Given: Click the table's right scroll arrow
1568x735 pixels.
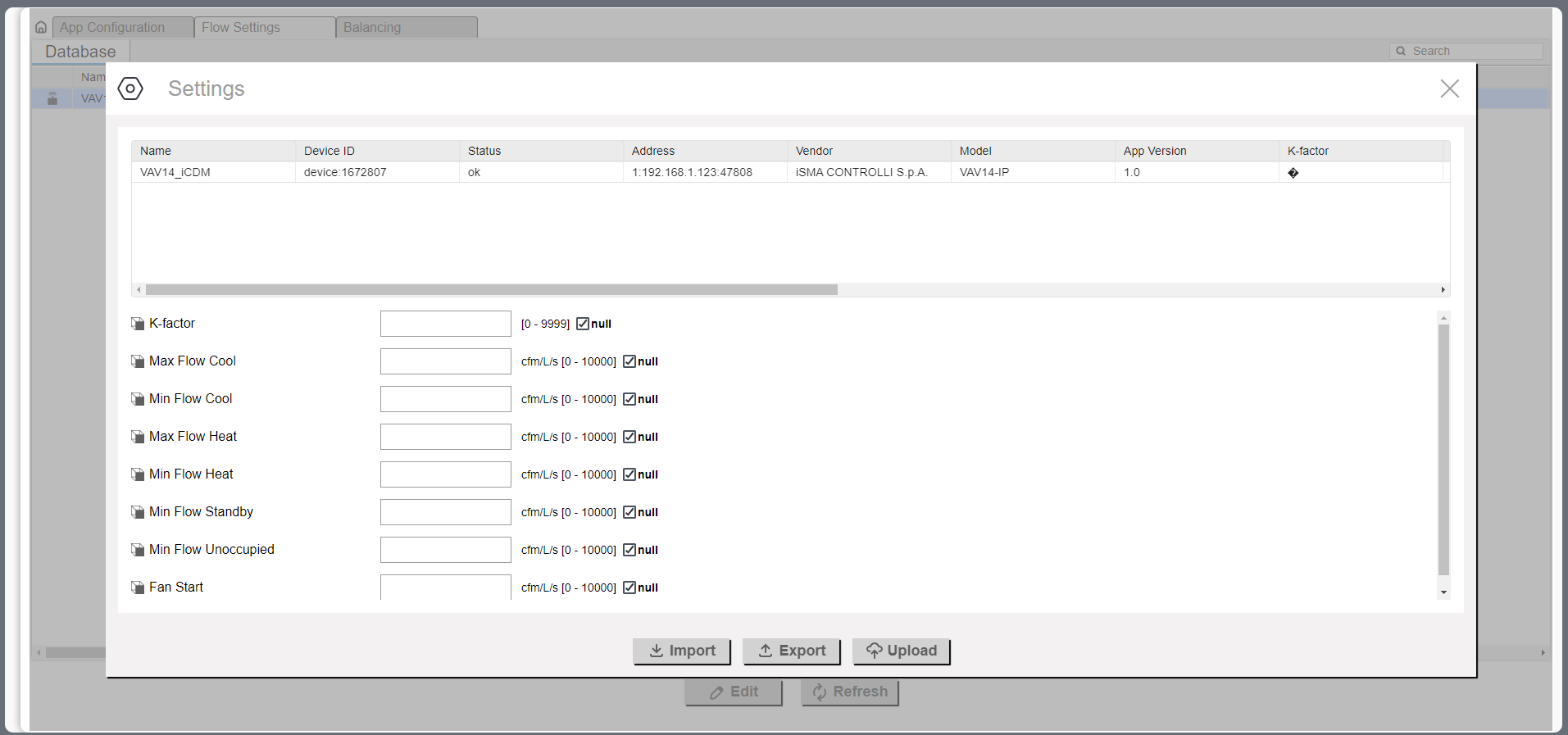Looking at the screenshot, I should pos(1443,290).
